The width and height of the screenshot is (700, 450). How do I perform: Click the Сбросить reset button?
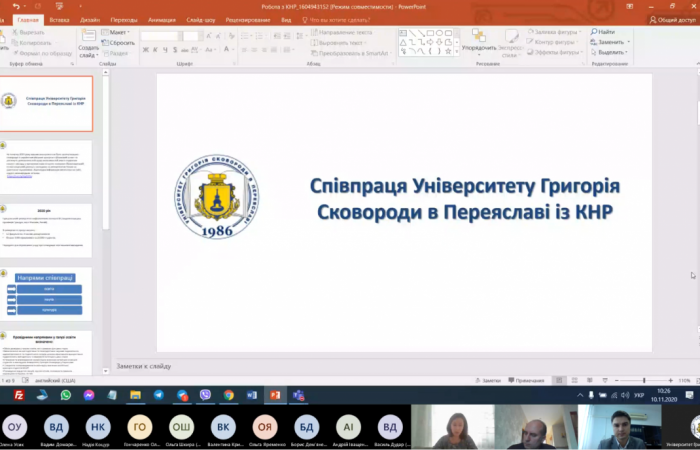[x=118, y=43]
